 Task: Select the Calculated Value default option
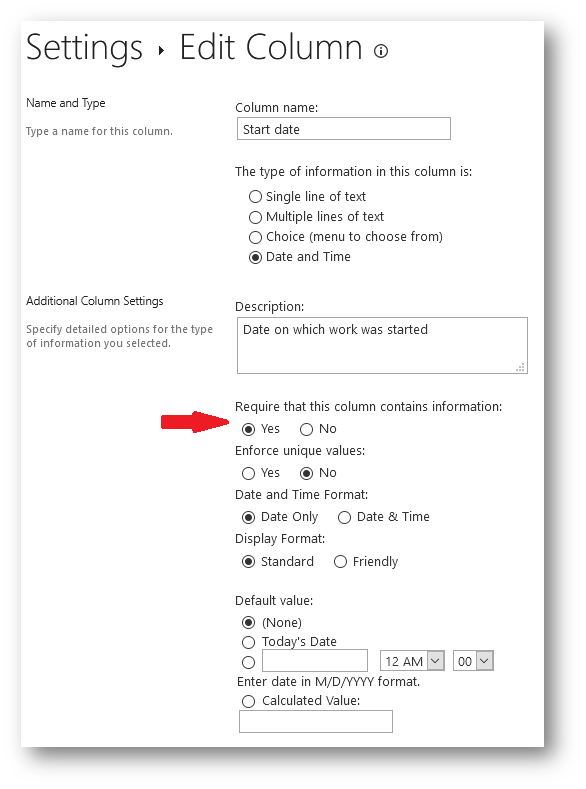click(x=248, y=701)
